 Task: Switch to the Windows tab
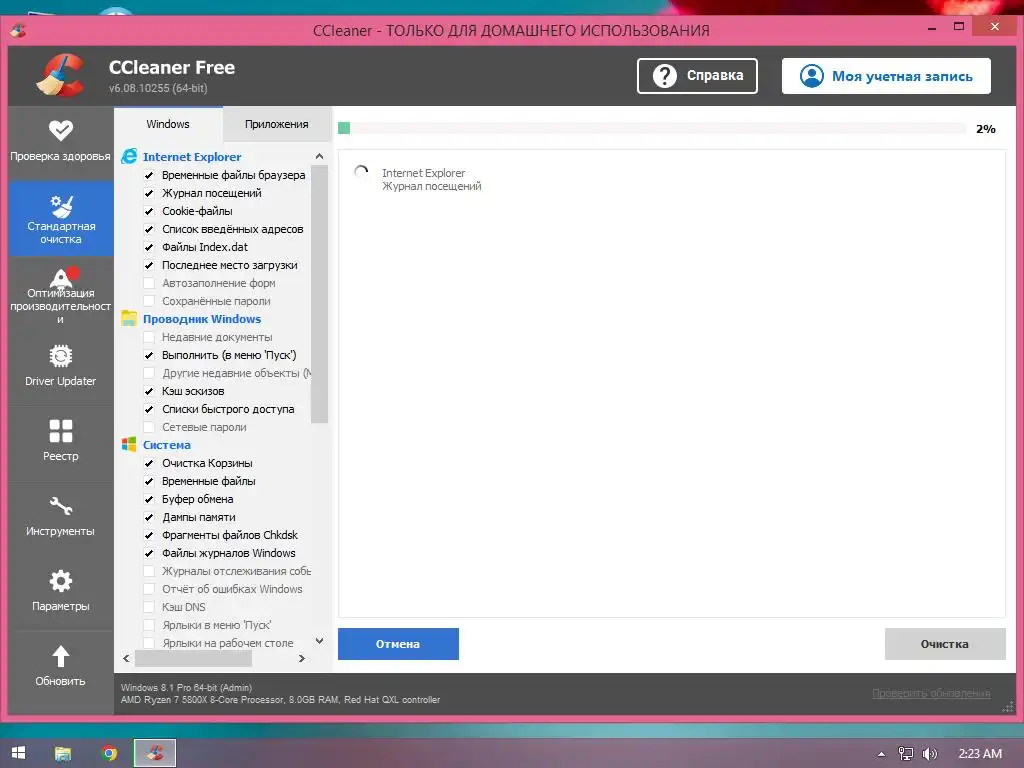pyautogui.click(x=168, y=124)
